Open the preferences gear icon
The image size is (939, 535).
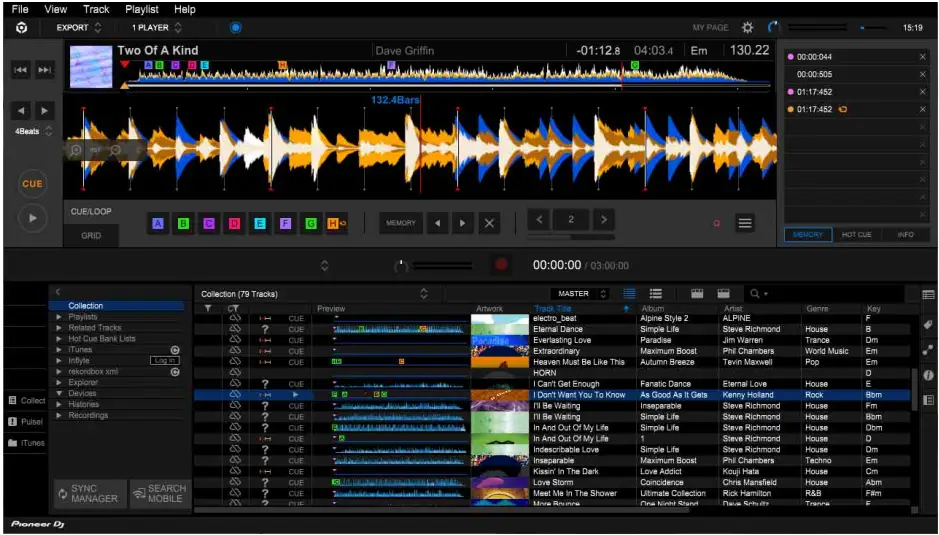(x=747, y=28)
